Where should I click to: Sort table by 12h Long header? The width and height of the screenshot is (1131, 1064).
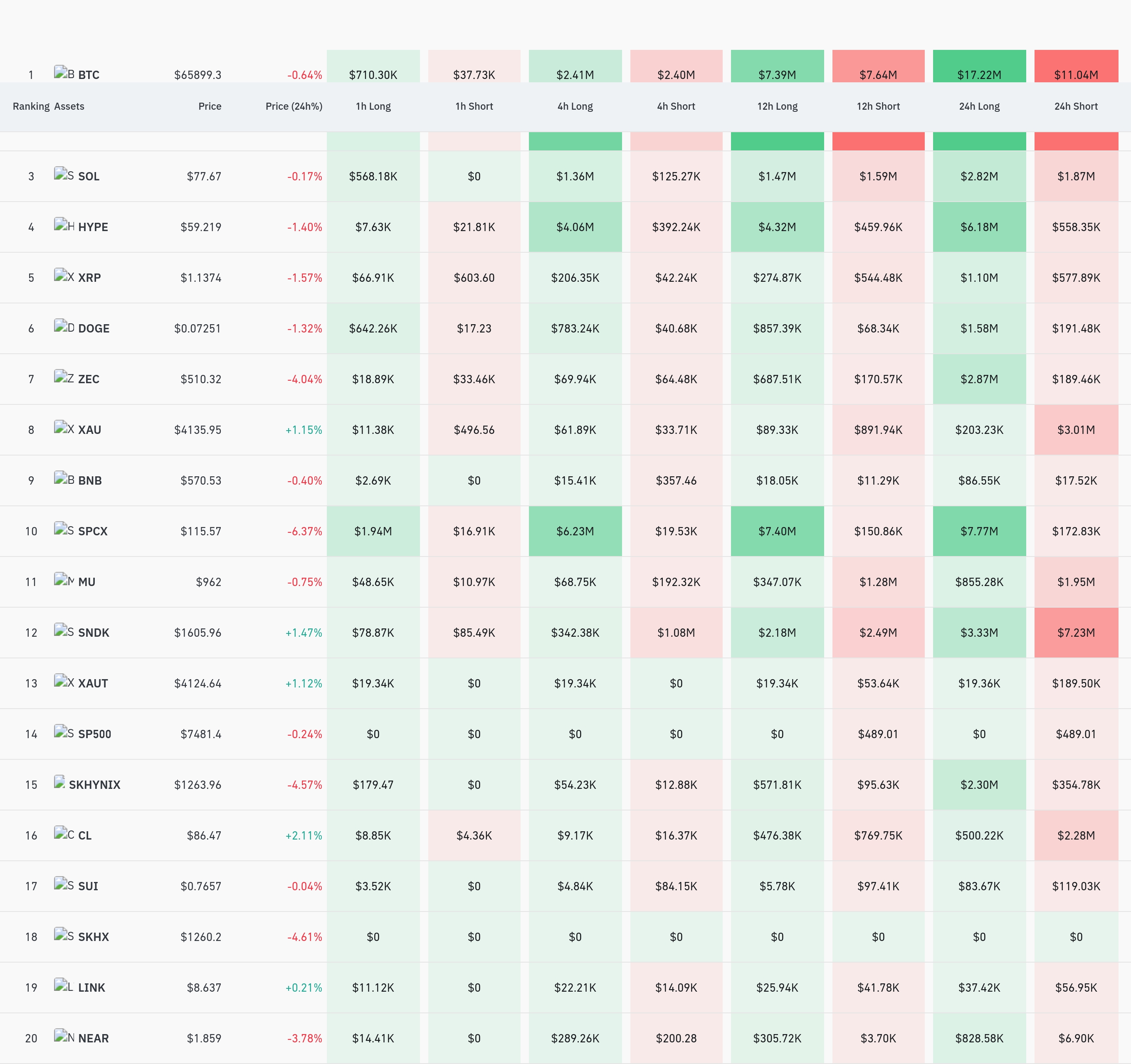coord(777,106)
